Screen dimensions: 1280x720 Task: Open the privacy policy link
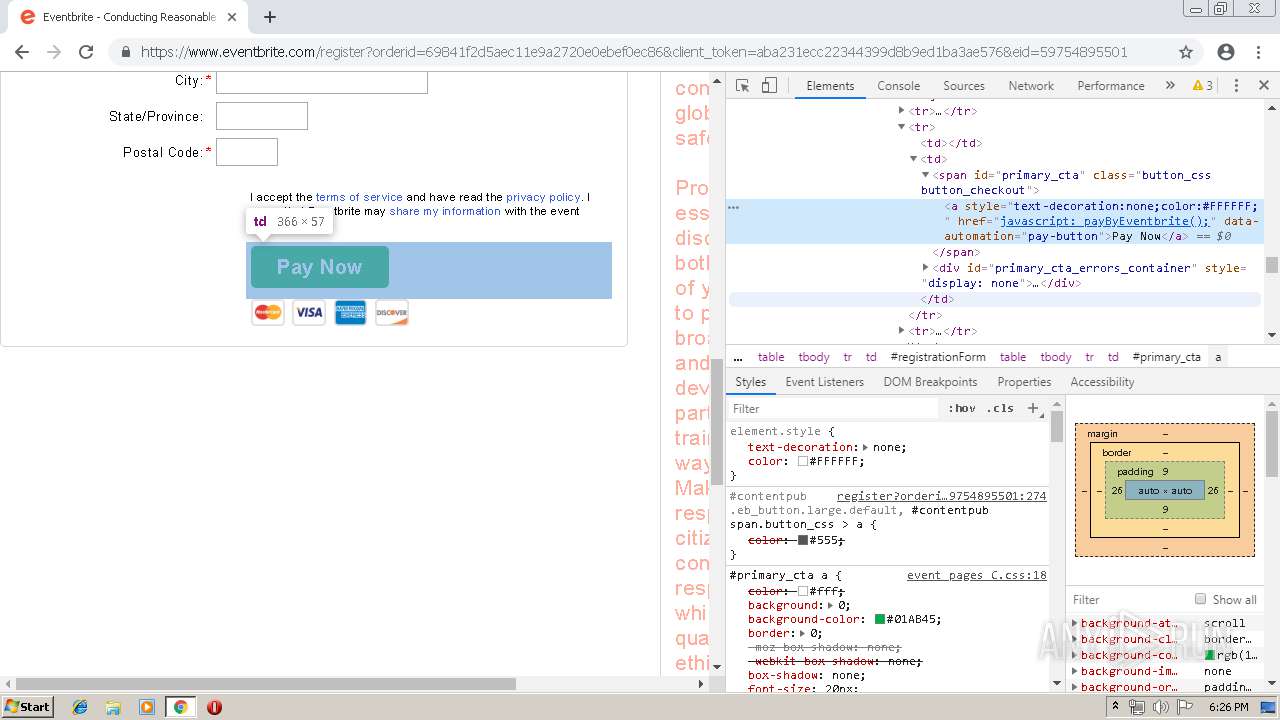coord(543,197)
